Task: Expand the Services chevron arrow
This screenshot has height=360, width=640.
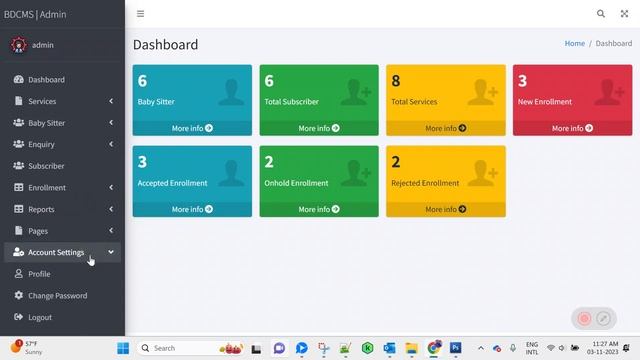Action: (x=111, y=101)
